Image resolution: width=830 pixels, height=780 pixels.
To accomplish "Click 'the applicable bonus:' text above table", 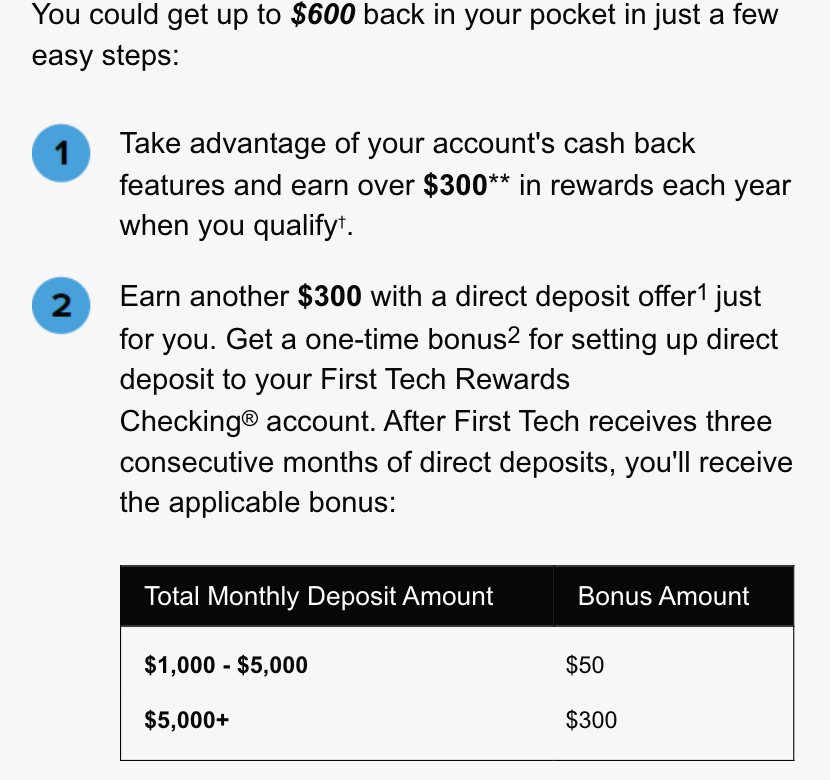I will tap(257, 503).
